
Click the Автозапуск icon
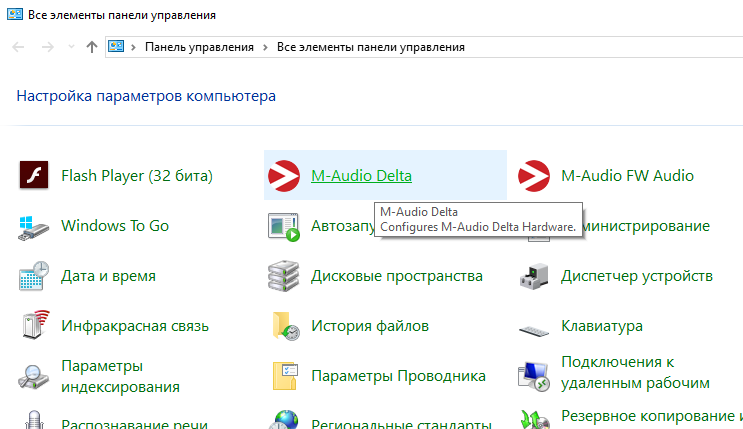pos(283,227)
